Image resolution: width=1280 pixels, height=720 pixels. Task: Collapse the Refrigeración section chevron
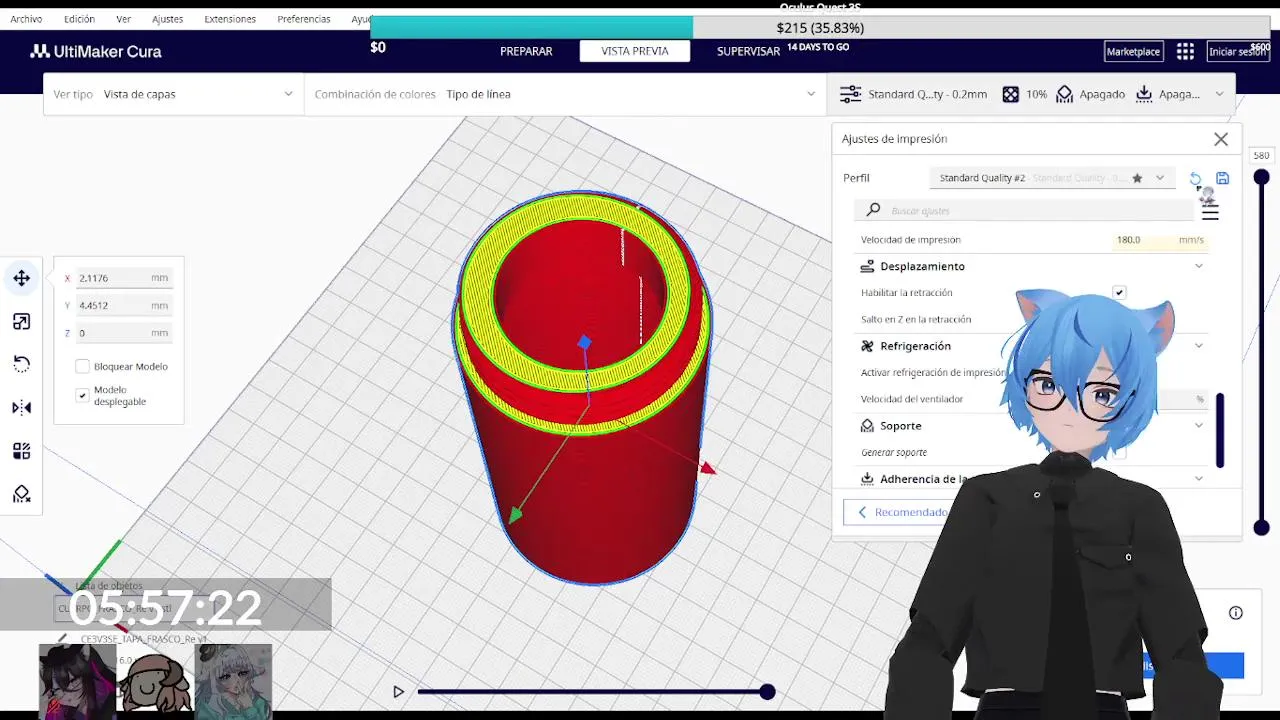(1199, 346)
